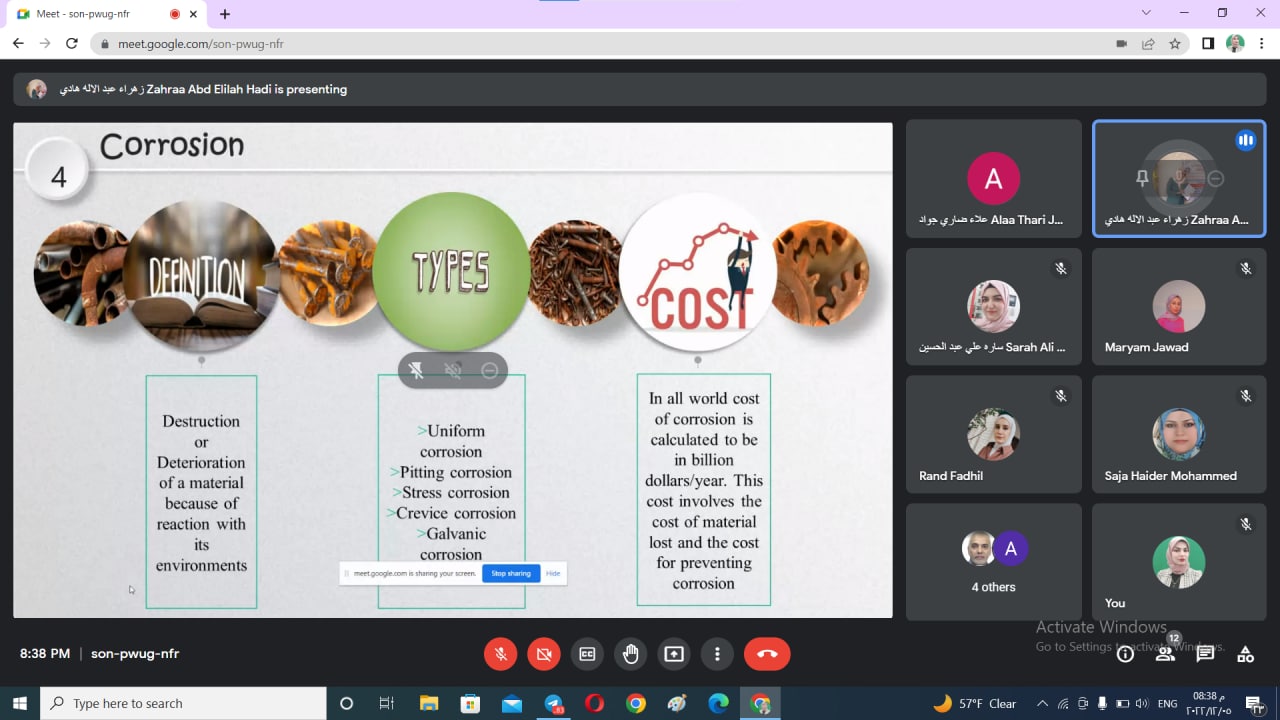This screenshot has width=1280, height=720.
Task: Show the people list with 12 participants
Action: pos(1165,654)
